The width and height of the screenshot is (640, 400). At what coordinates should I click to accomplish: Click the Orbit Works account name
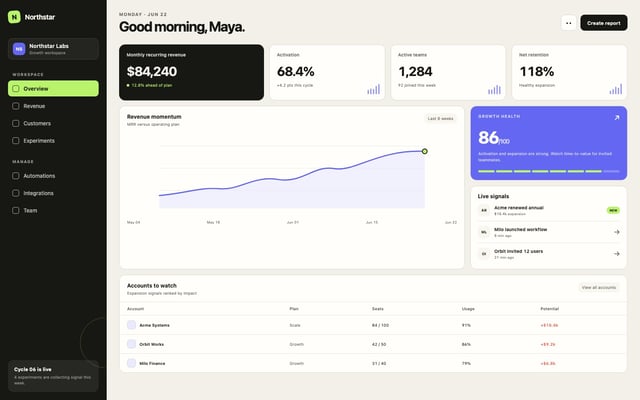pos(151,344)
